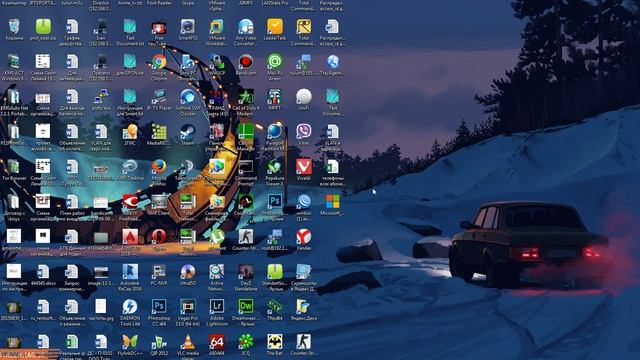Launch the IP-TV Player shortcut
640x360 pixels.
pos(159,97)
